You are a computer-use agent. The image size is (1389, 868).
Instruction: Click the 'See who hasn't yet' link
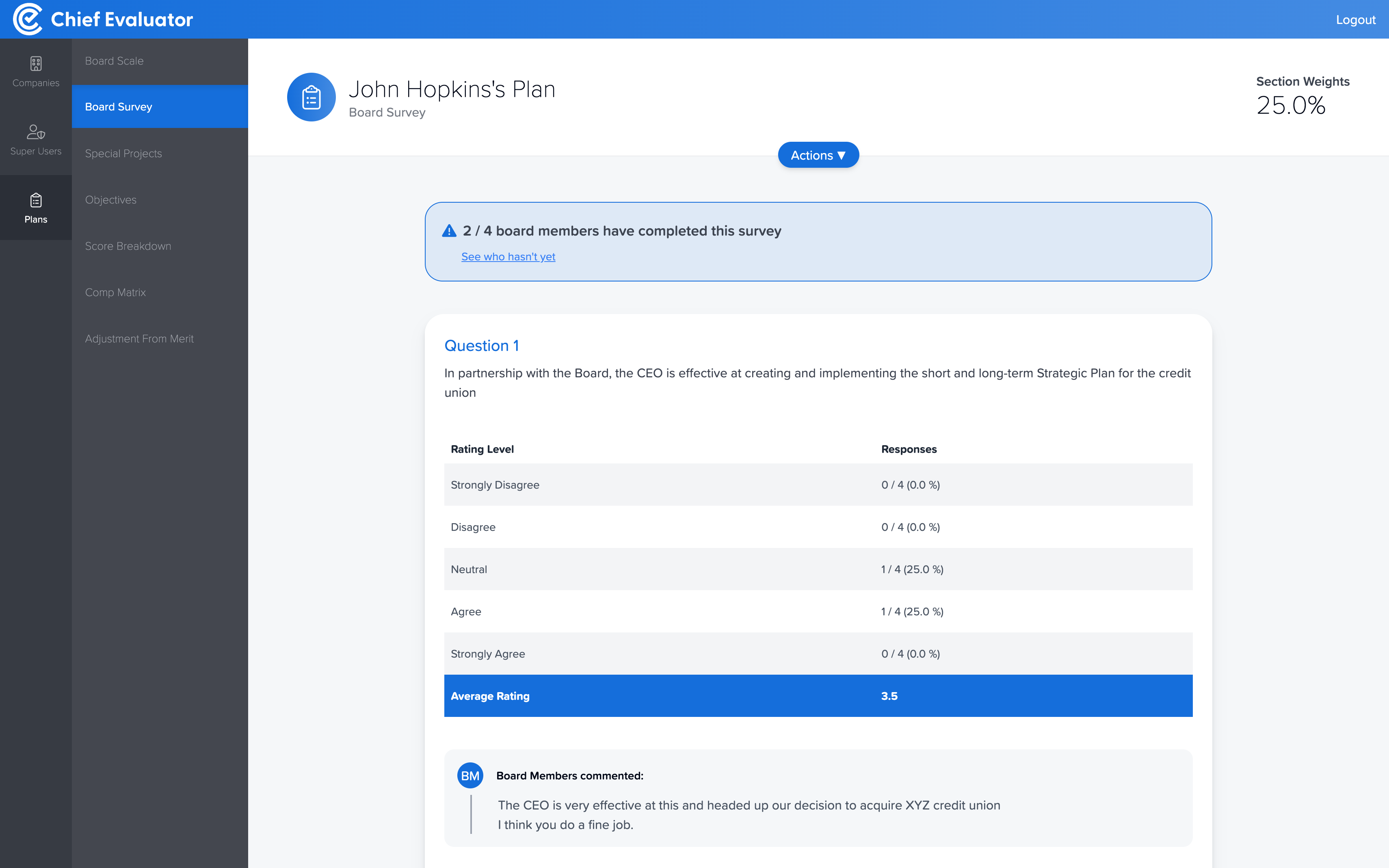[508, 257]
